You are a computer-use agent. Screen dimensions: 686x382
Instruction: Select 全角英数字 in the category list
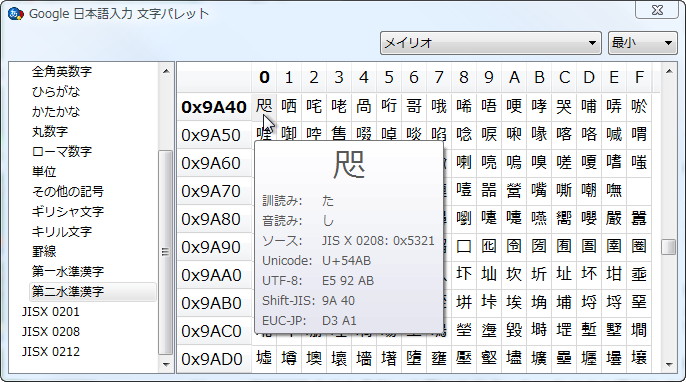point(62,71)
